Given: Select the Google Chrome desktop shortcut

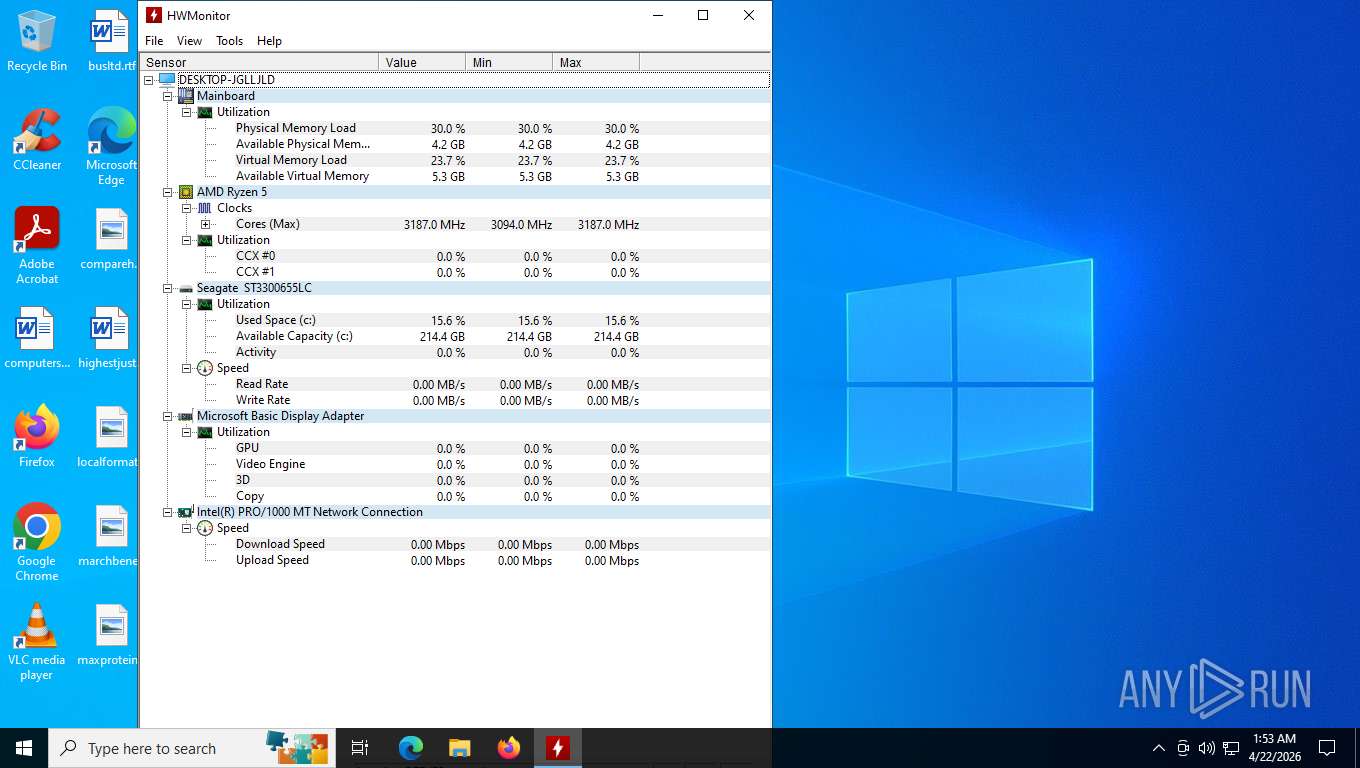Looking at the screenshot, I should [x=37, y=543].
